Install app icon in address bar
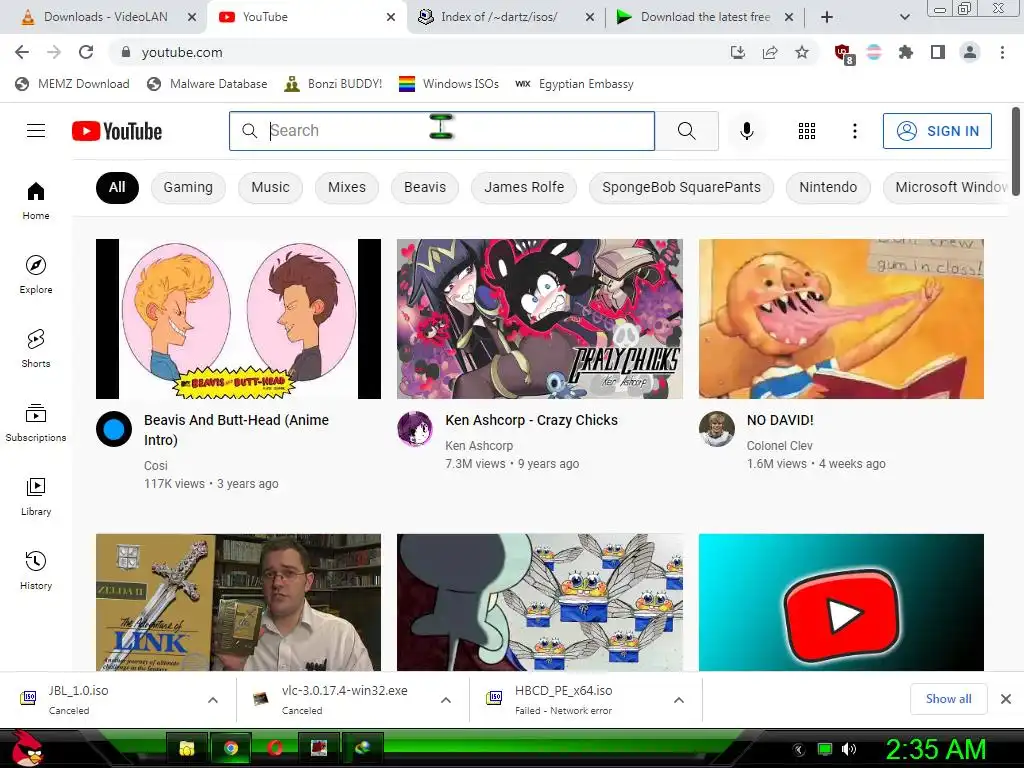This screenshot has width=1024, height=768. (738, 52)
